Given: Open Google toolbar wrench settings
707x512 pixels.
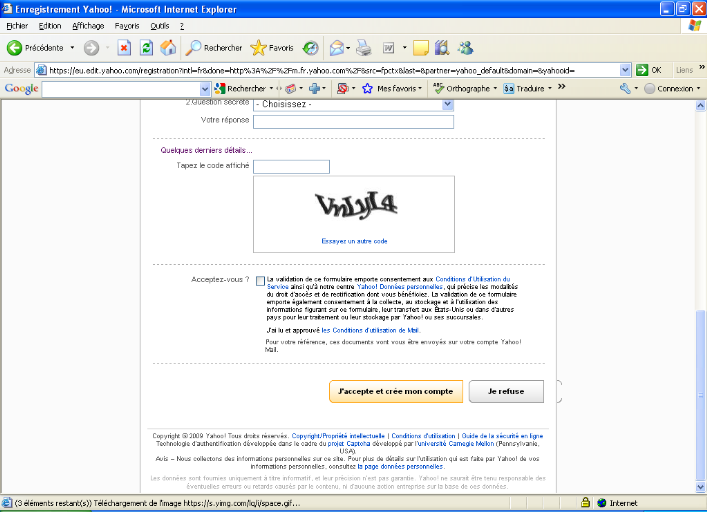Looking at the screenshot, I should 625,88.
